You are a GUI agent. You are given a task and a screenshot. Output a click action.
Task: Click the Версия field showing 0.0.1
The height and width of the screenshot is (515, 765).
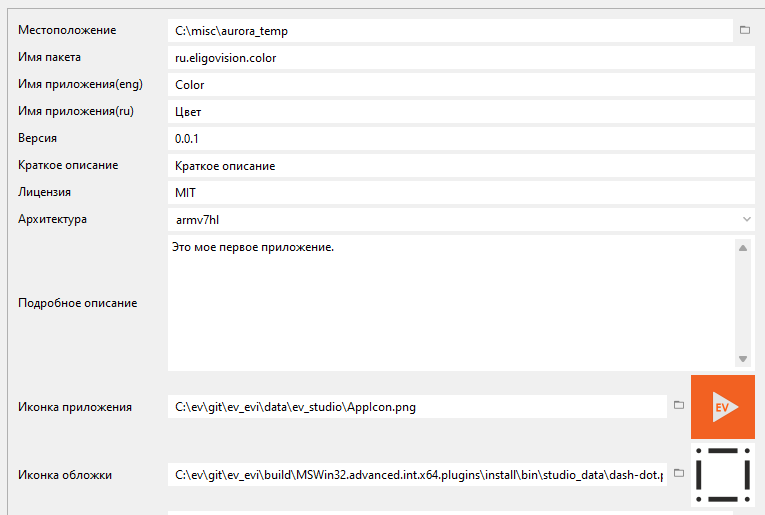point(460,139)
